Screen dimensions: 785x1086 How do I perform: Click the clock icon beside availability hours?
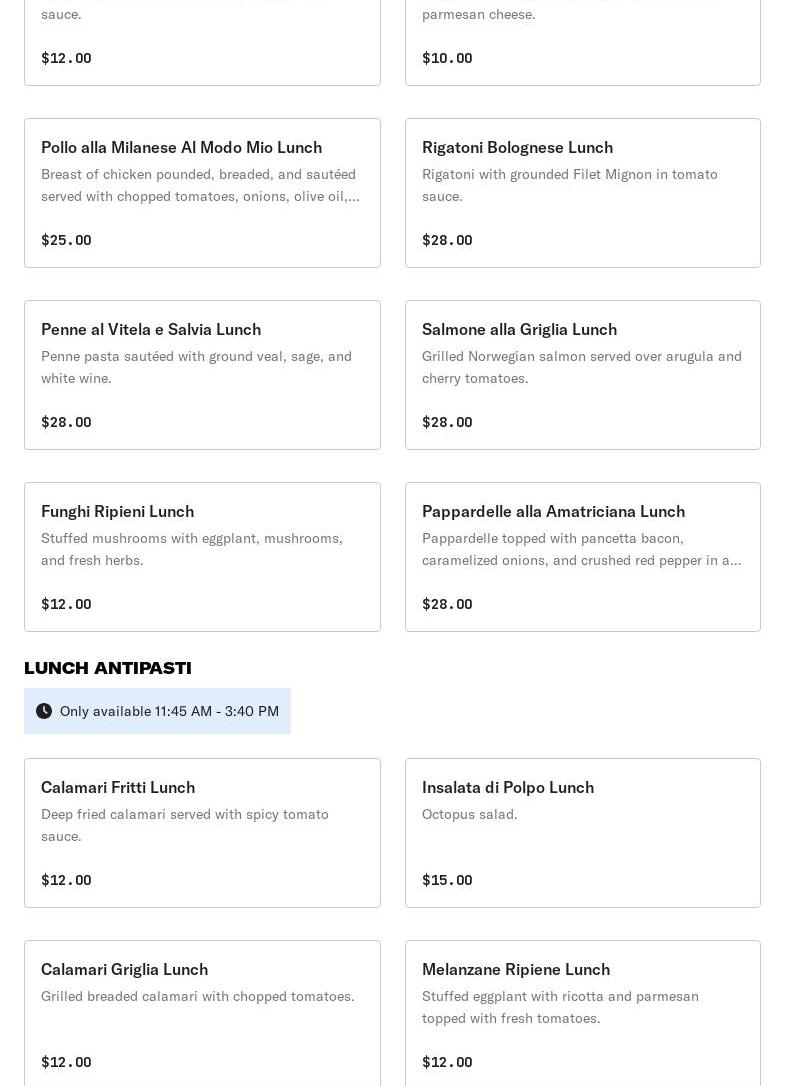44,711
